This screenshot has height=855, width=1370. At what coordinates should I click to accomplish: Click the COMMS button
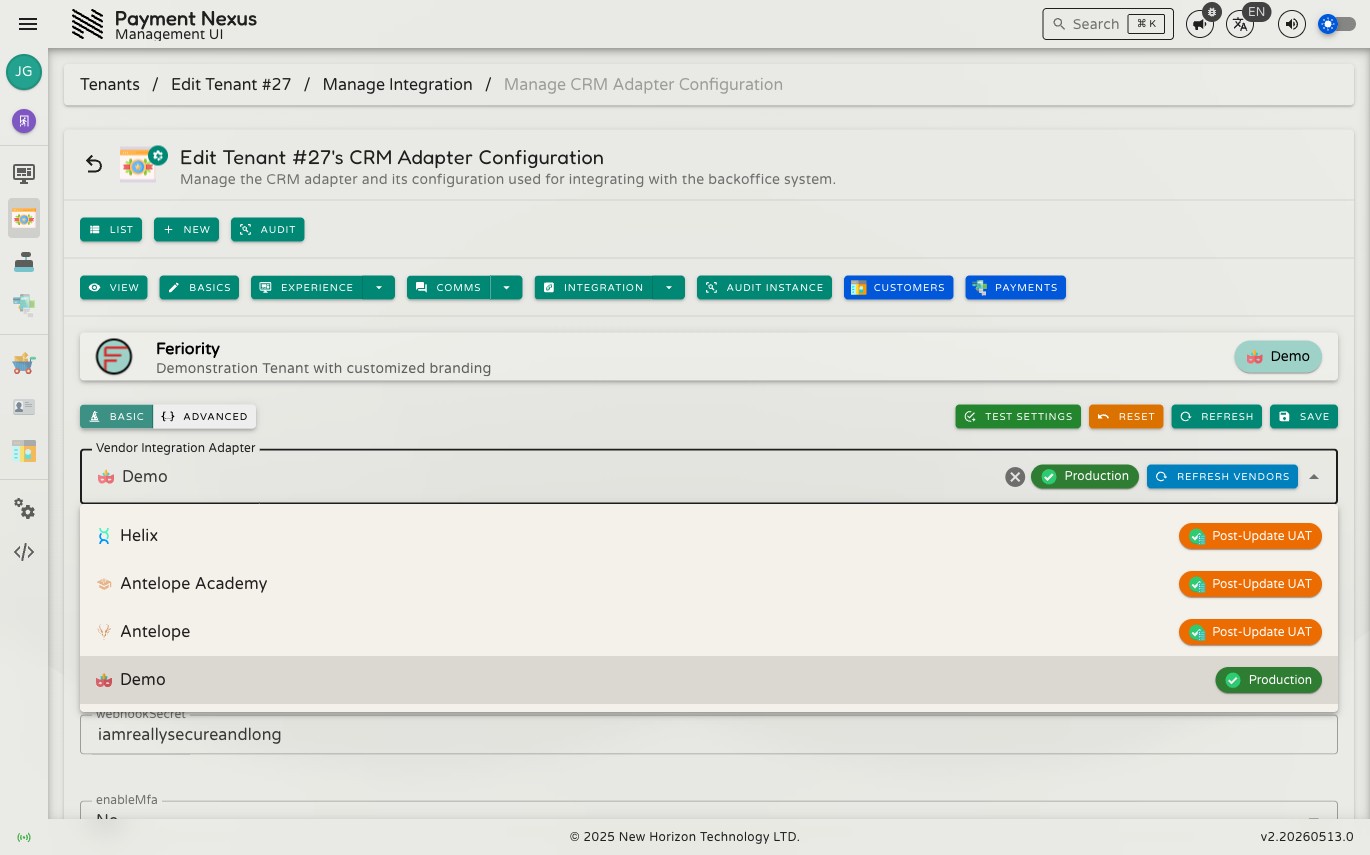click(x=449, y=287)
